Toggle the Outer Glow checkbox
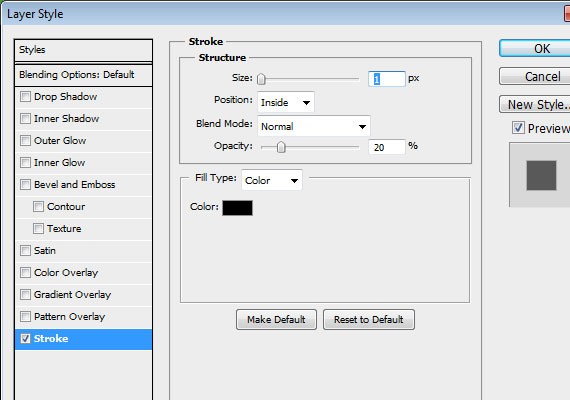Viewport: 570px width, 400px height. (25, 141)
